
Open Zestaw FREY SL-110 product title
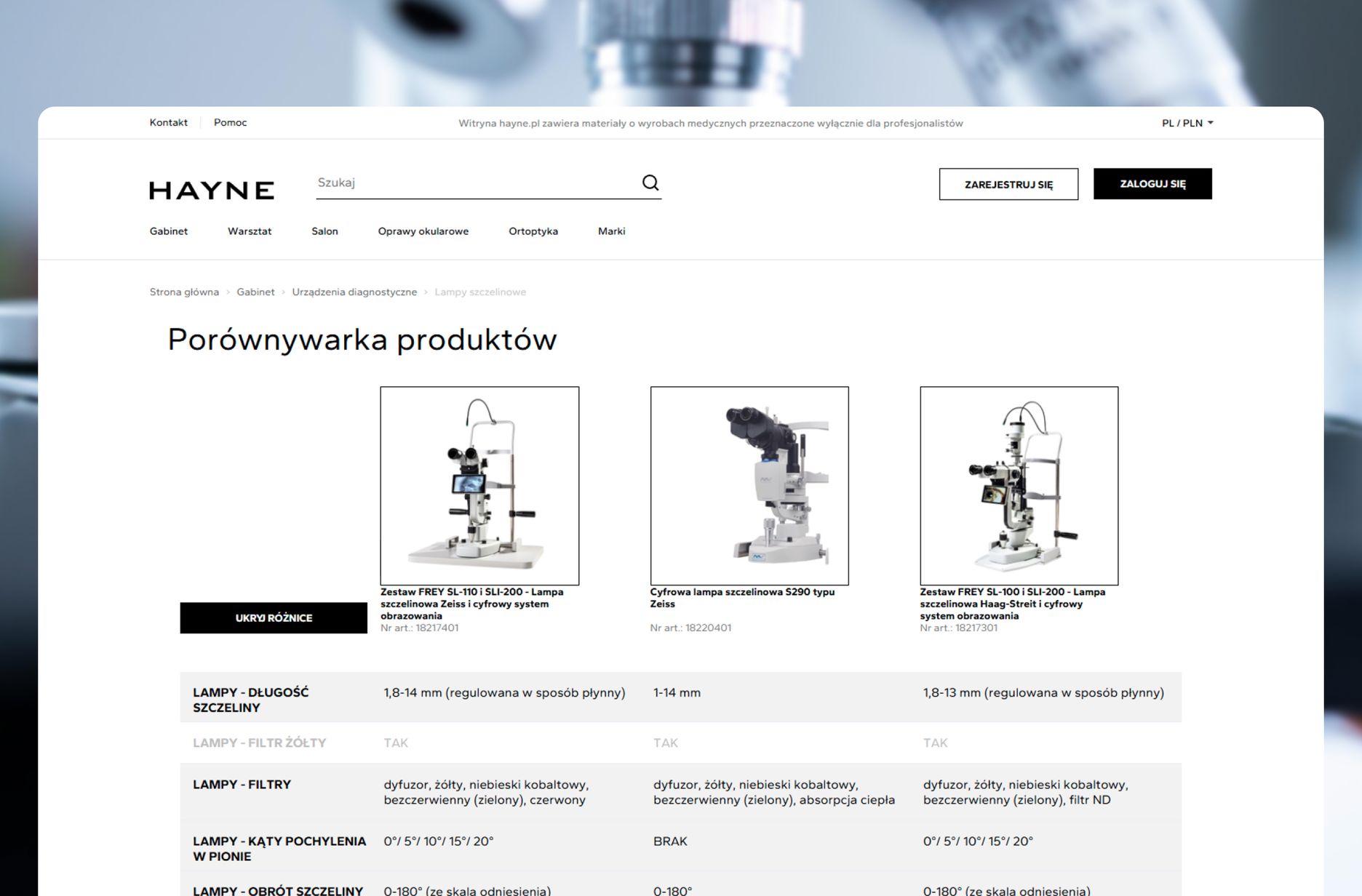472,604
